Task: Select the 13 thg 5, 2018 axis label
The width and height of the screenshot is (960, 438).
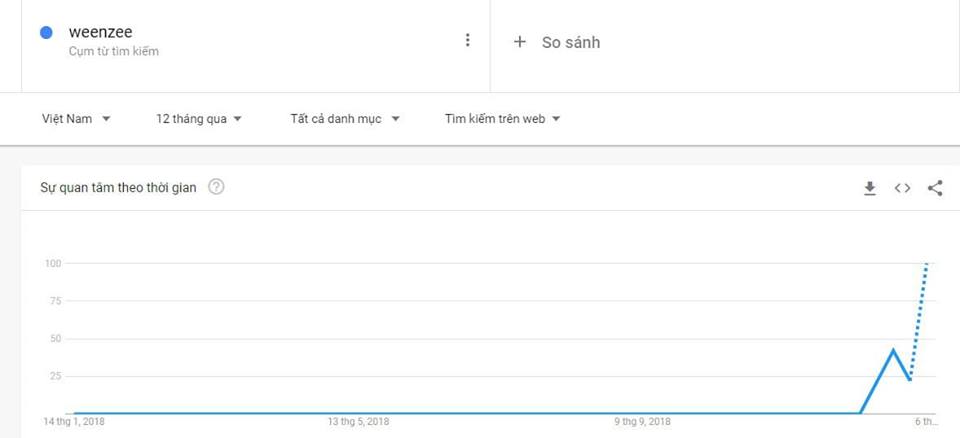Action: 358,422
